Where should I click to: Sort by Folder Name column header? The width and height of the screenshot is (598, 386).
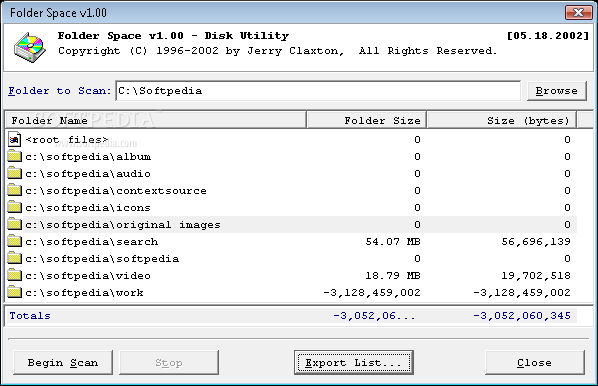click(156, 121)
